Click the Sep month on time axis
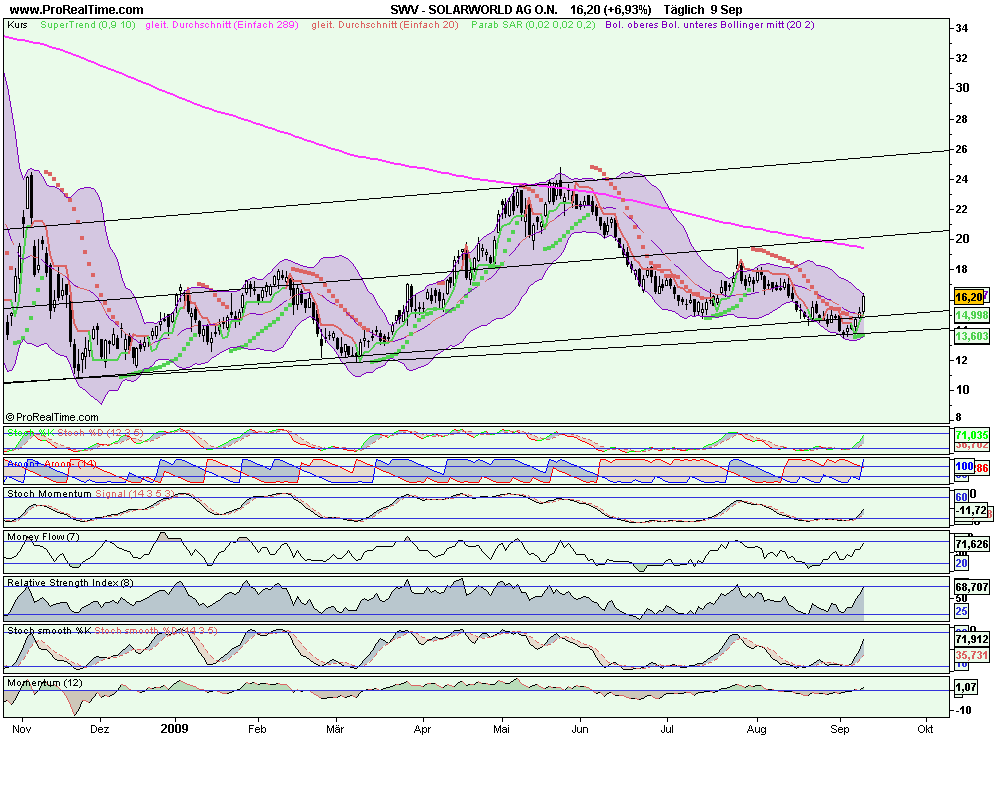Viewport: 1000px width, 800px height. point(840,729)
